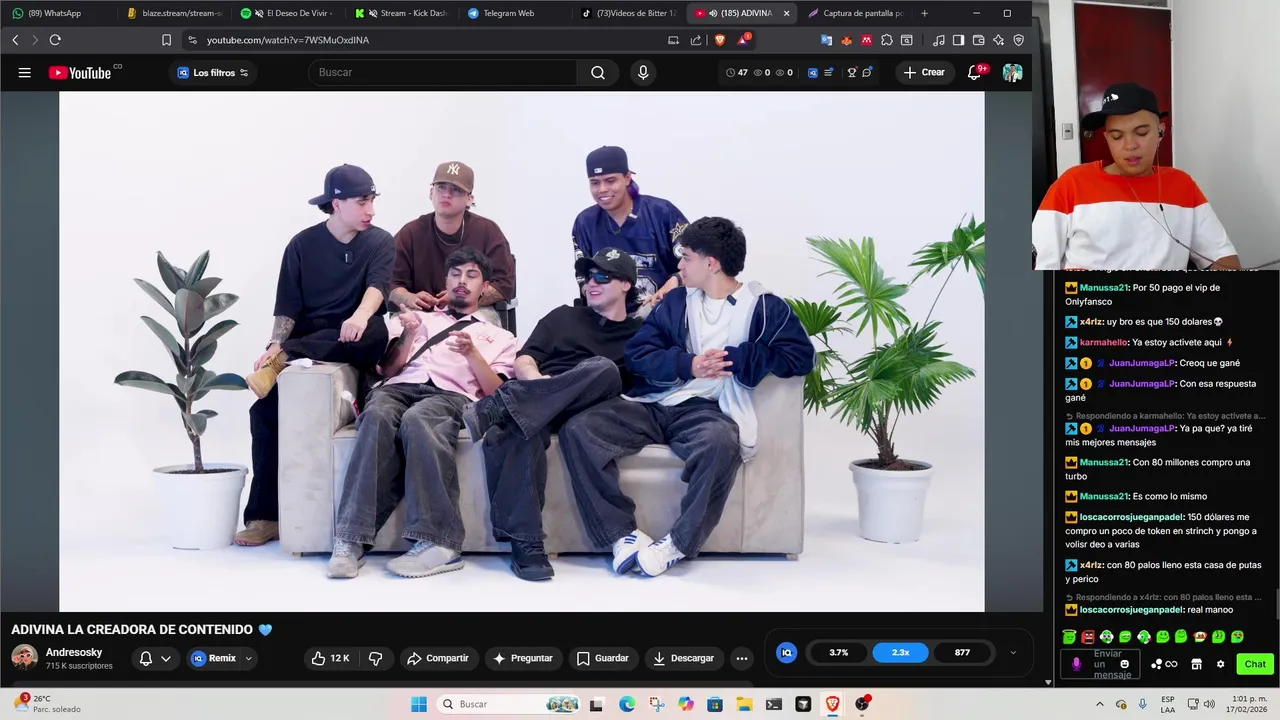Go to the YouTube home logo
The height and width of the screenshot is (720, 1280).
point(80,72)
